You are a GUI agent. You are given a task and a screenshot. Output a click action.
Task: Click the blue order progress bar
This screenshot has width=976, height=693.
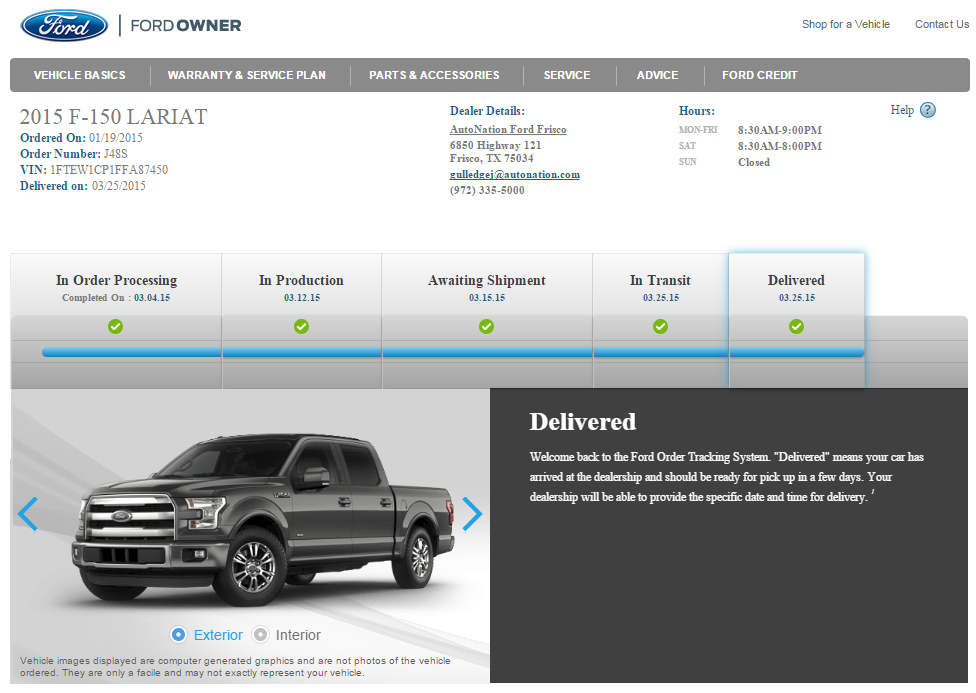[452, 352]
